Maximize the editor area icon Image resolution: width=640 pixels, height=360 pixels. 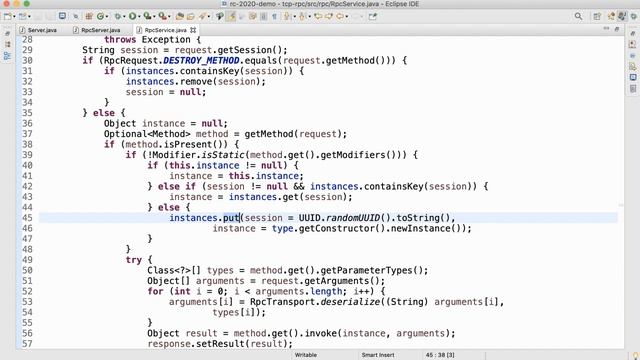tap(617, 29)
